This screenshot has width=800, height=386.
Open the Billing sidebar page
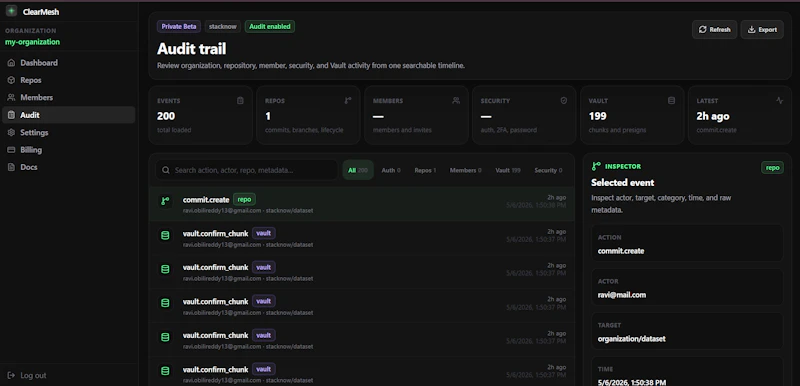click(x=68, y=149)
